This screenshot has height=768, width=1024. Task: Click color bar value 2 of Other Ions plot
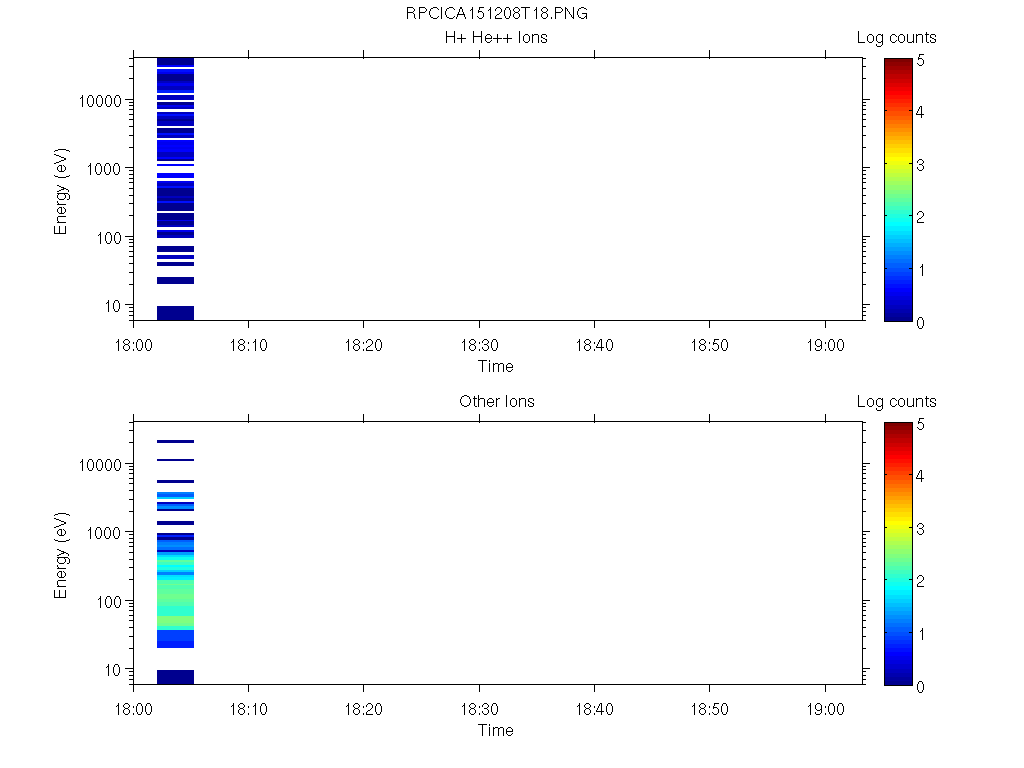pos(920,581)
